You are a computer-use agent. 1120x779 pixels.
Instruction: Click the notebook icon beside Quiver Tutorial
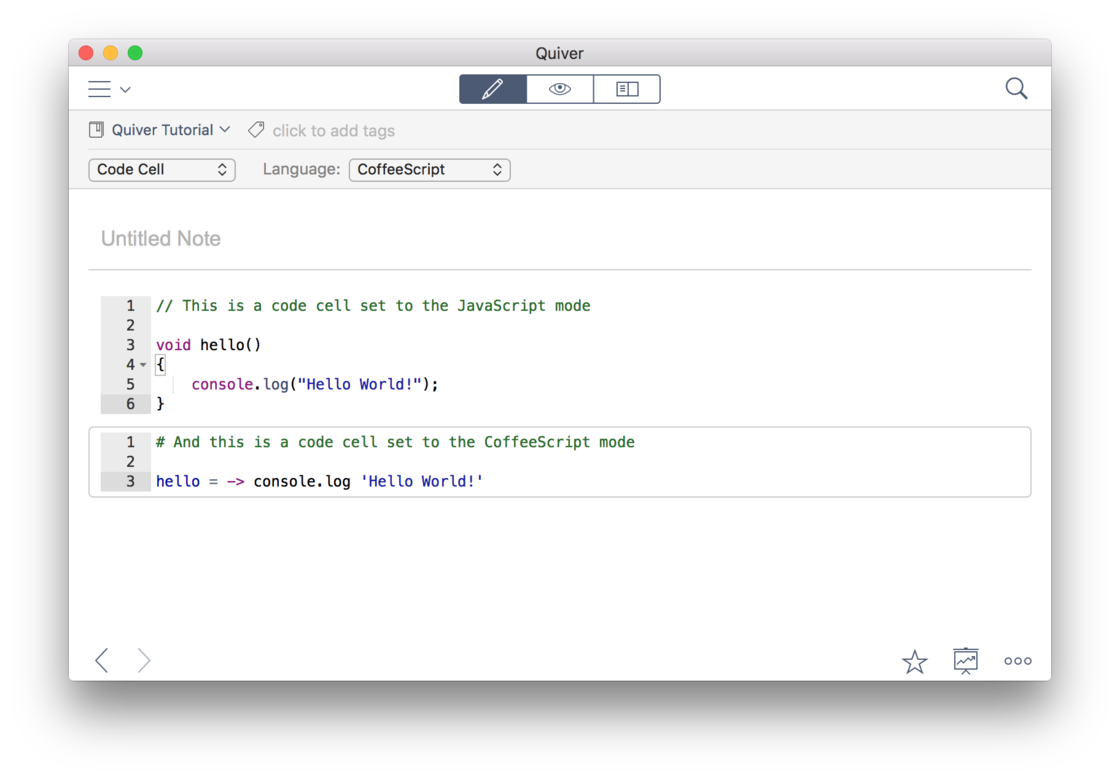click(96, 130)
